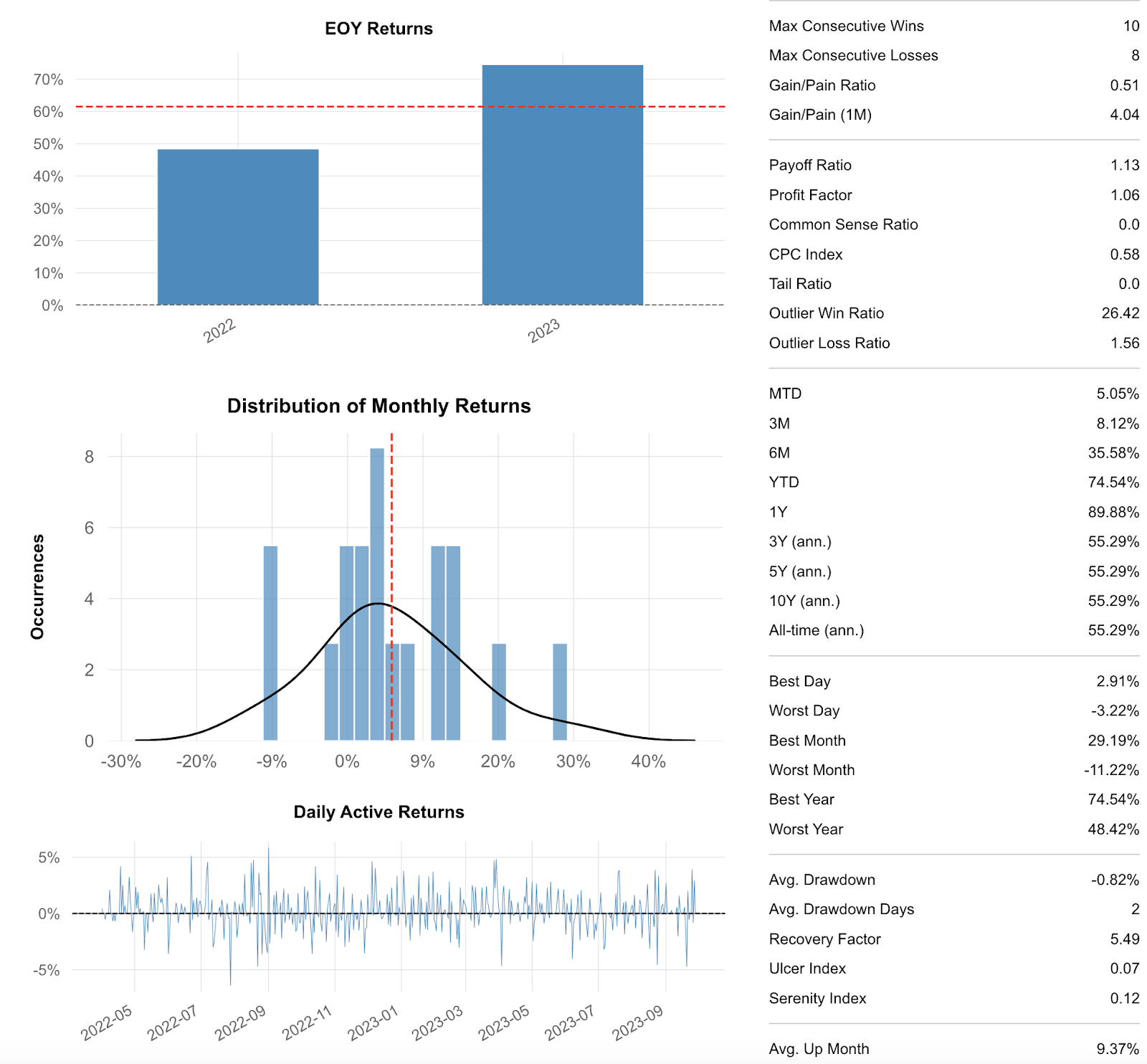Viewport: 1147px width, 1064px height.
Task: Click the EOY Returns chart title
Action: (x=379, y=29)
